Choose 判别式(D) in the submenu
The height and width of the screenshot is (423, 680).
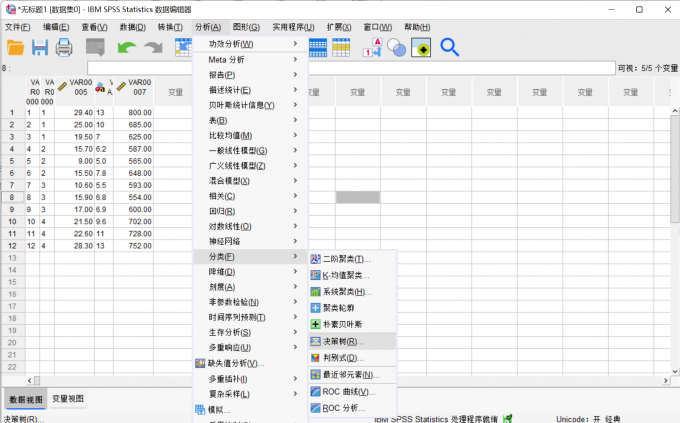coord(353,358)
